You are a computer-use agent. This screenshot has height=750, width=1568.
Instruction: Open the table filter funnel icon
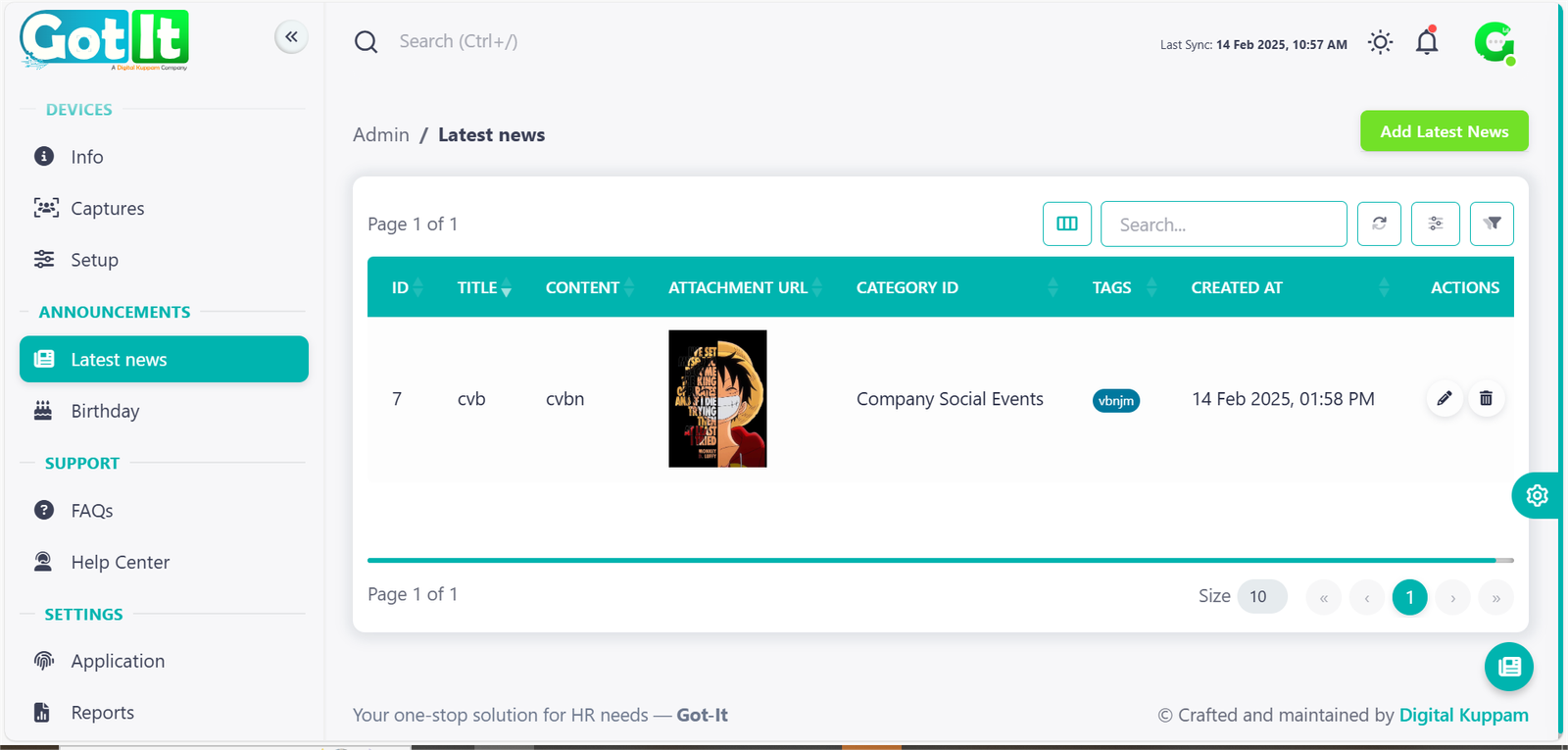click(1492, 224)
